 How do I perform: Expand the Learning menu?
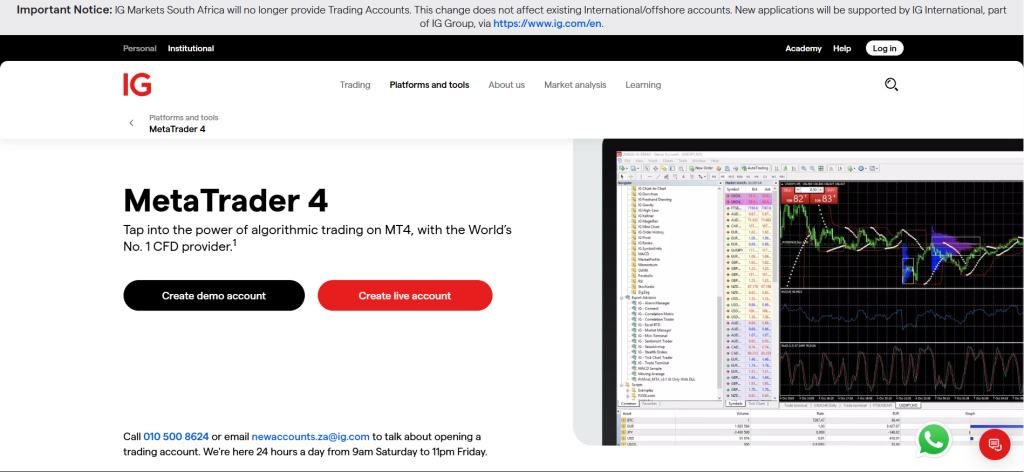(643, 85)
